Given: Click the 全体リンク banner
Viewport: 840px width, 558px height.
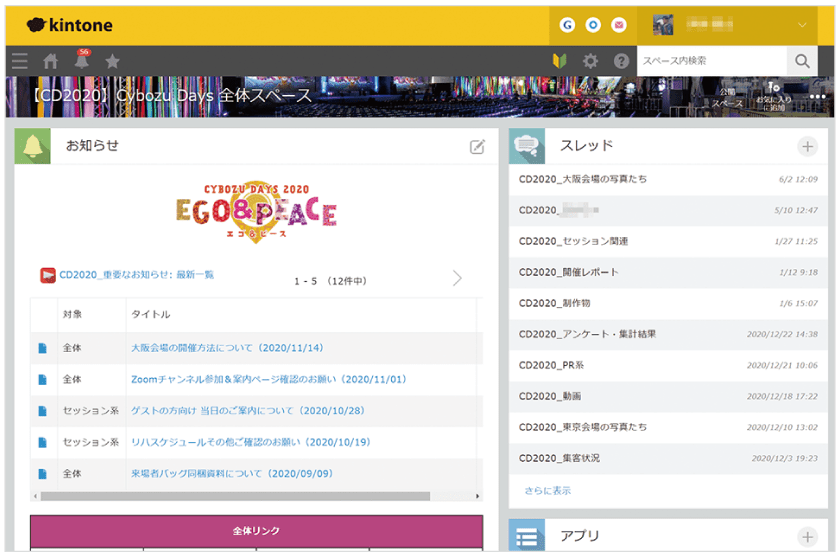Looking at the screenshot, I should point(256,531).
